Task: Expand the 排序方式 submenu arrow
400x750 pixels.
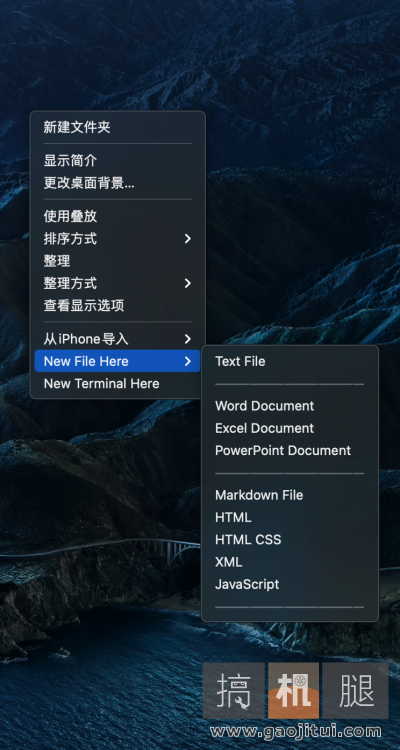Action: click(188, 239)
